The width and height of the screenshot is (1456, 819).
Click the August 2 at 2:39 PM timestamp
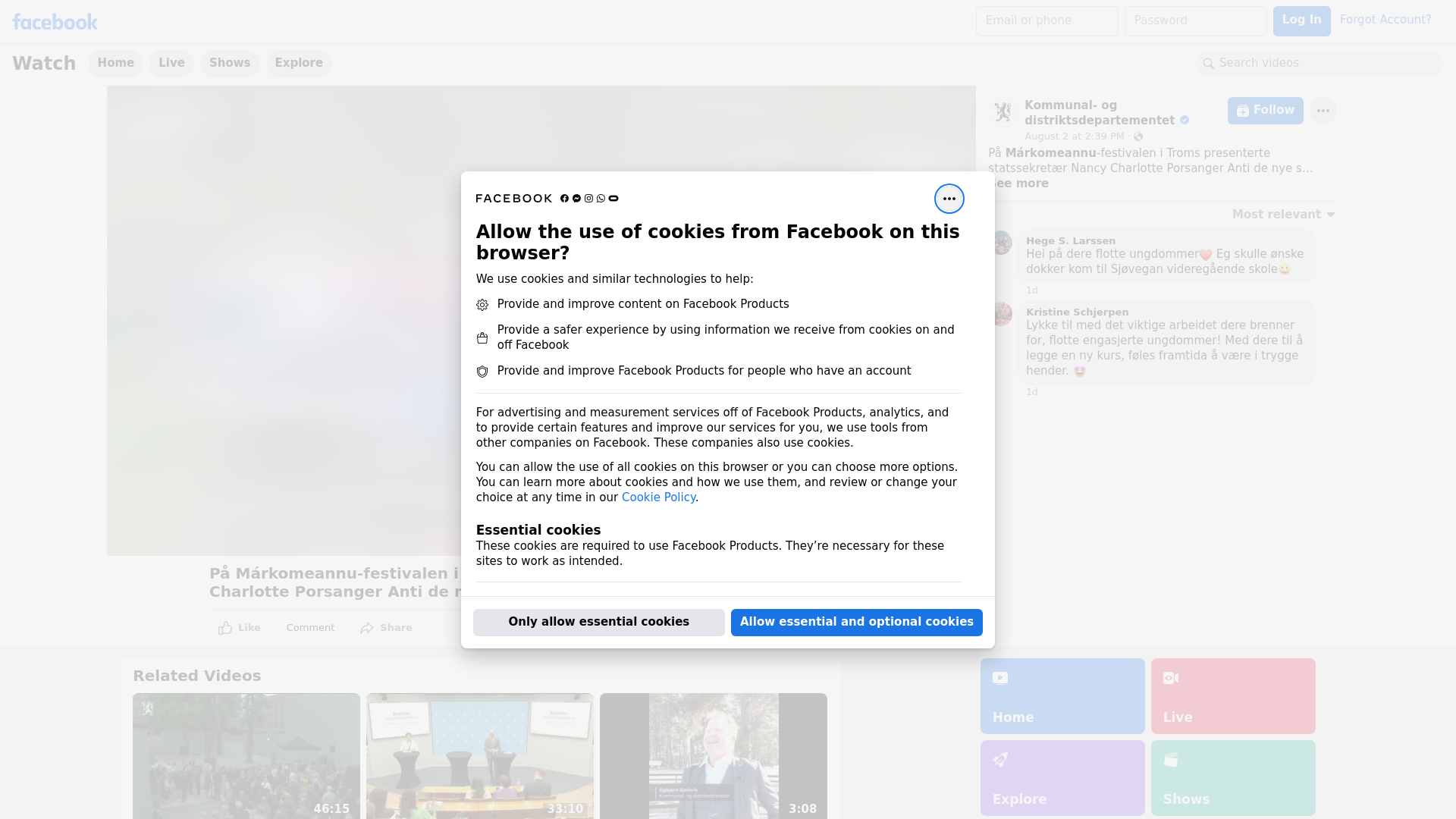pyautogui.click(x=1075, y=136)
